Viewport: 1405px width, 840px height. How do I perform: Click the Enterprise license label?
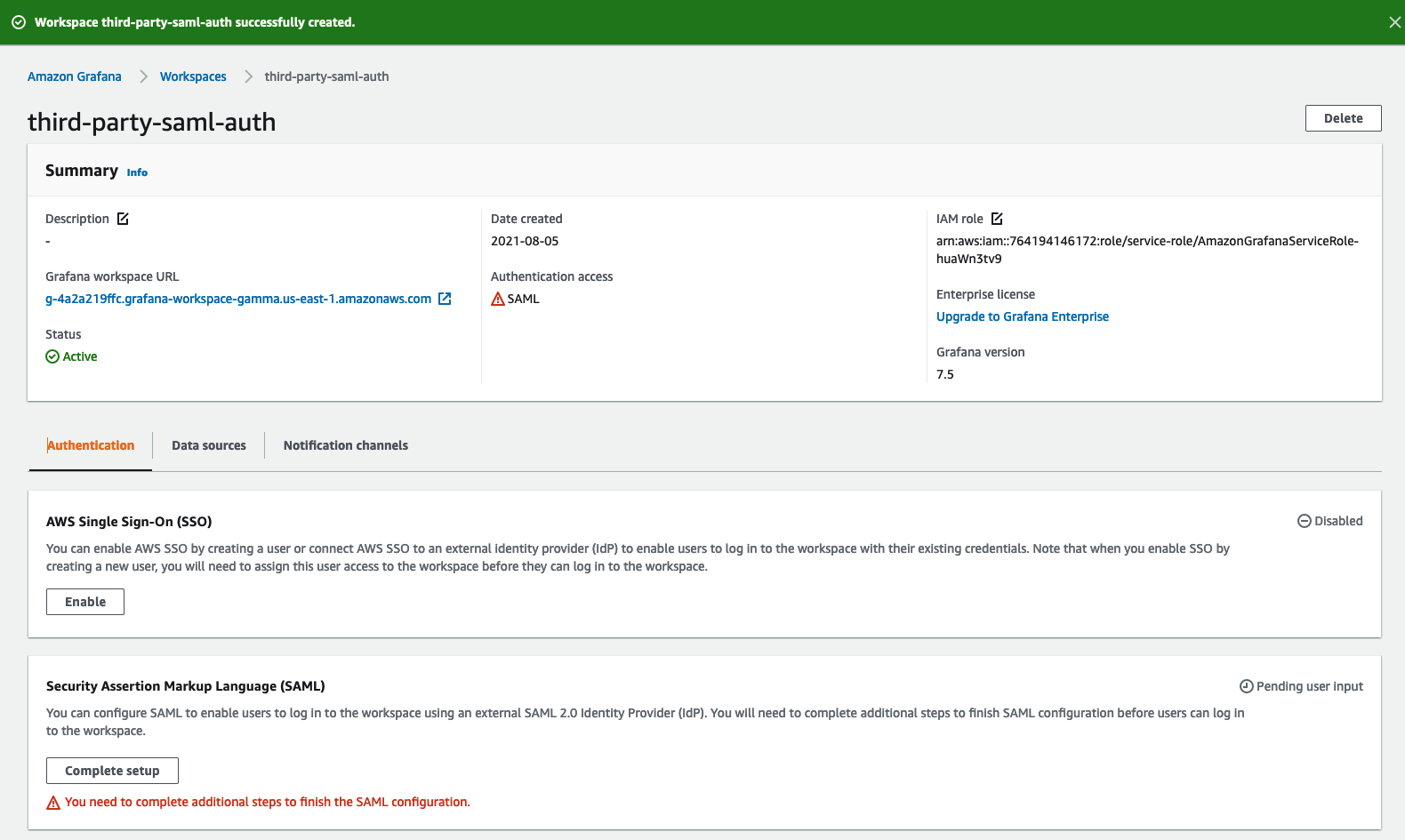pyautogui.click(x=985, y=294)
